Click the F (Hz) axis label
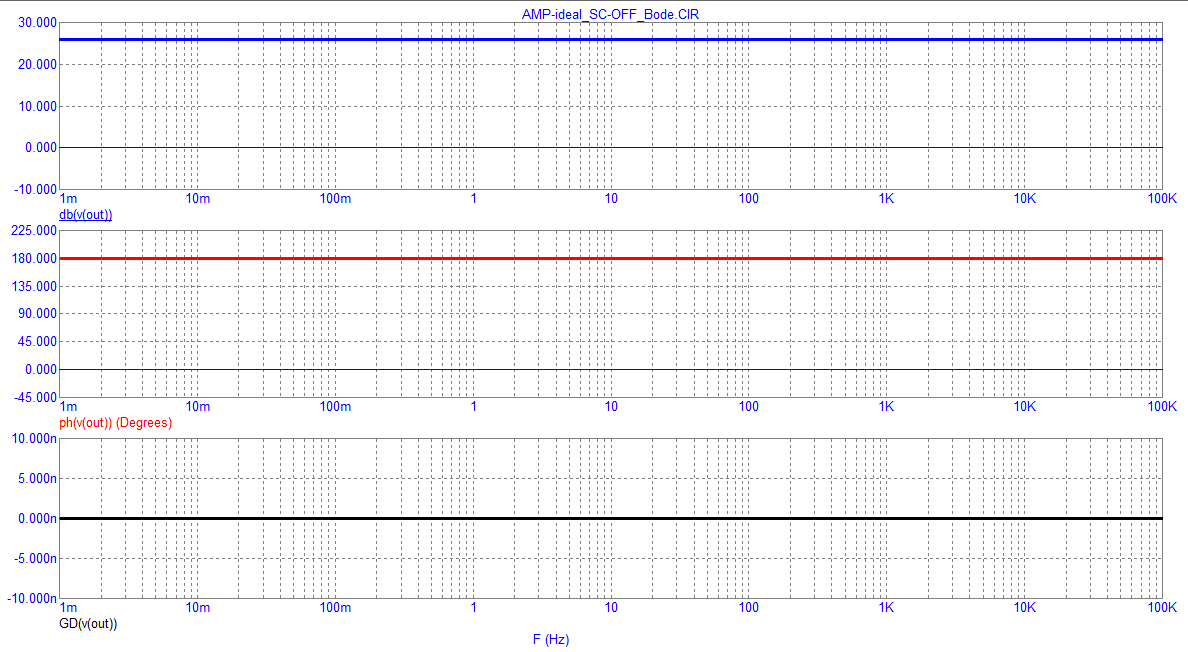This screenshot has width=1188, height=652. tap(551, 640)
